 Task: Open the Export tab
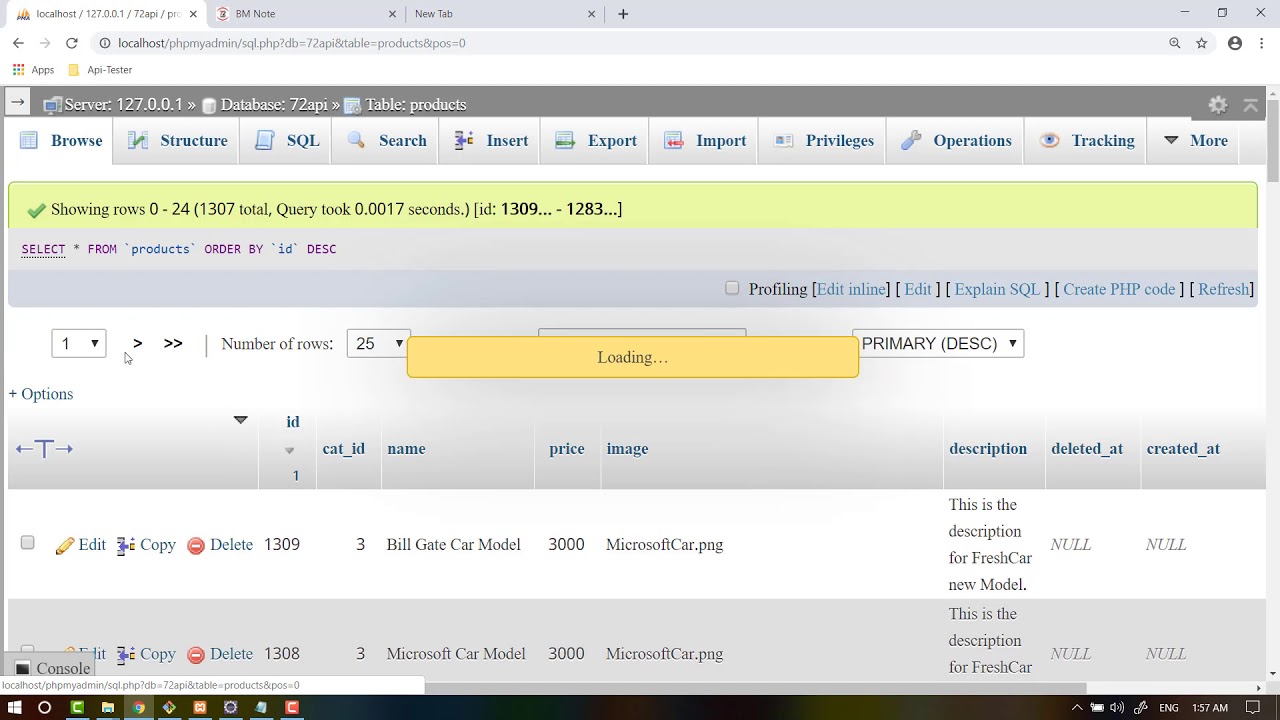coord(596,141)
